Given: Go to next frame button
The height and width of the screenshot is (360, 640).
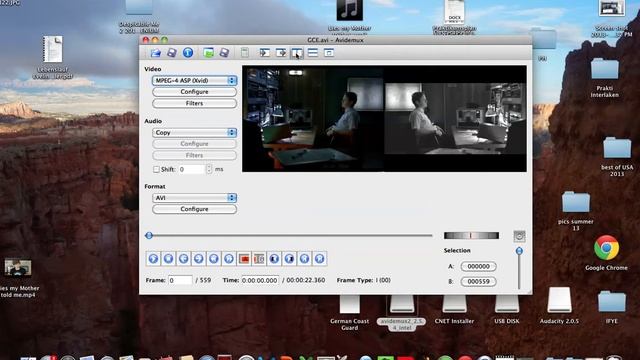Looking at the screenshot, I should 199,258.
